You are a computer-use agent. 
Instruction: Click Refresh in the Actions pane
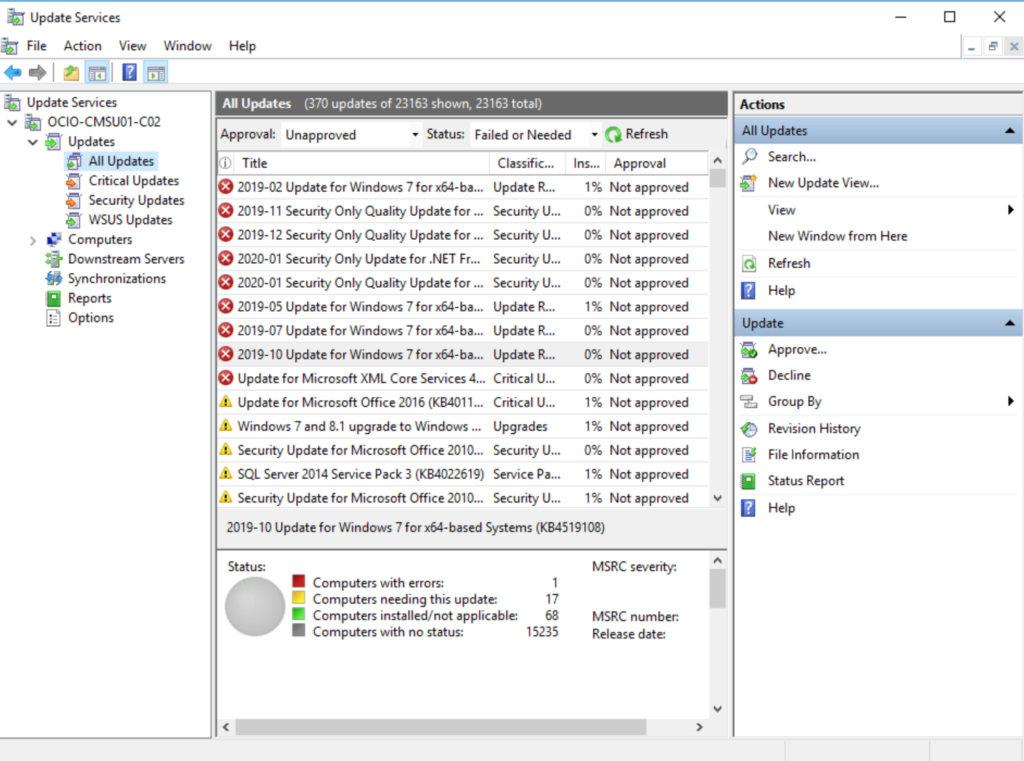coord(789,263)
